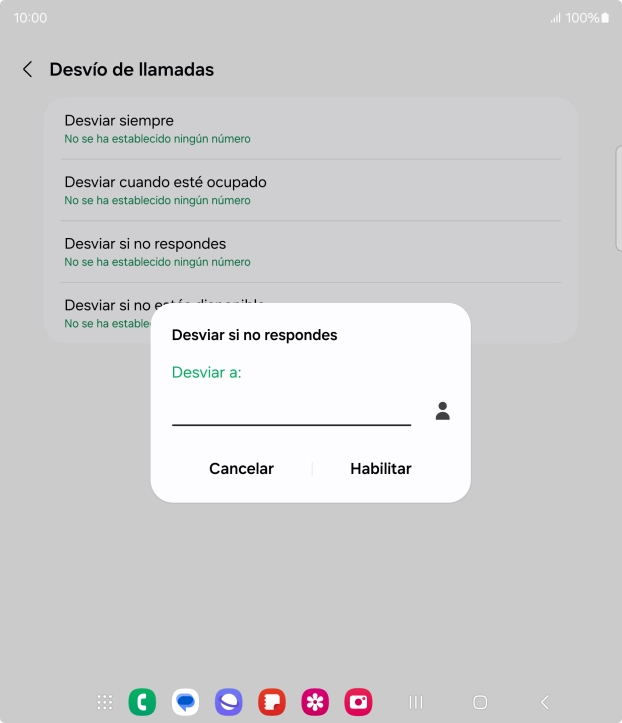The width and height of the screenshot is (622, 723).
Task: Select Desviar siempre option
Action: tap(310, 129)
